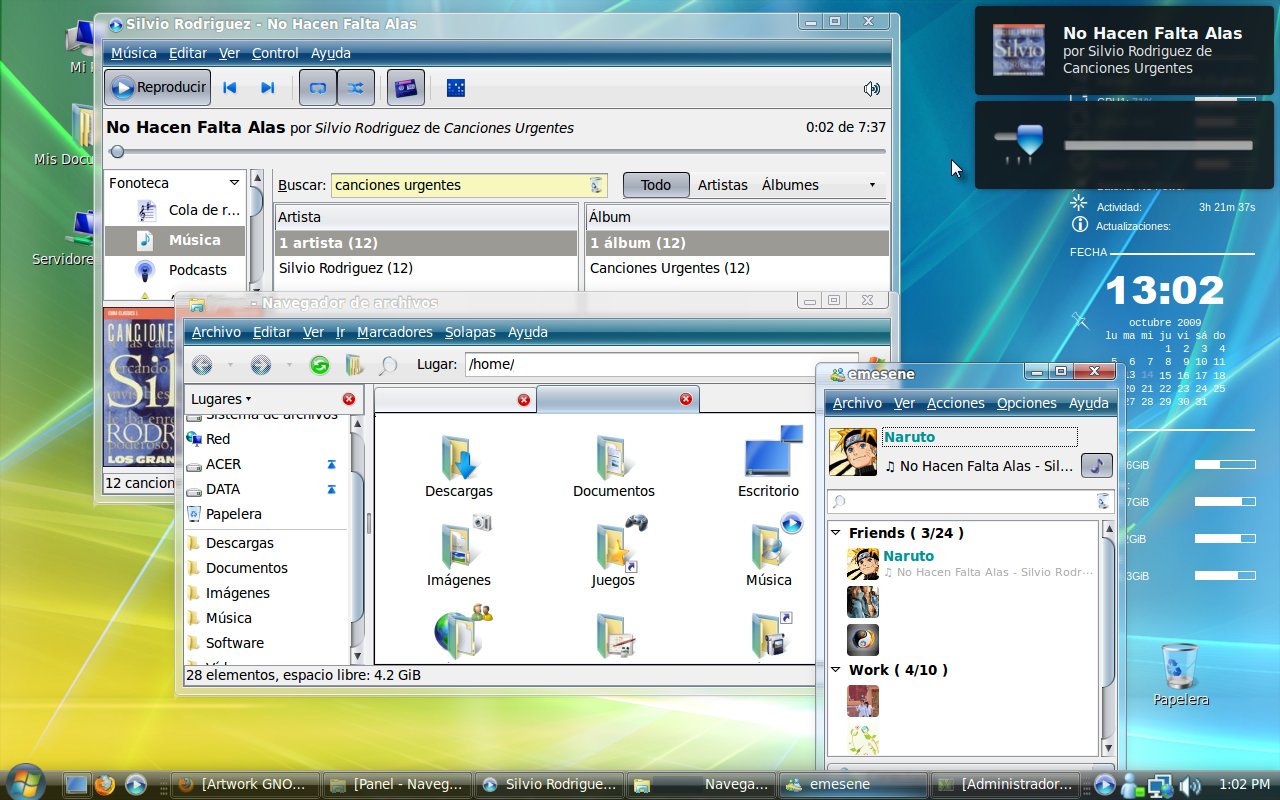1280x800 pixels.
Task: Toggle repeat mode in music player
Action: coord(318,88)
